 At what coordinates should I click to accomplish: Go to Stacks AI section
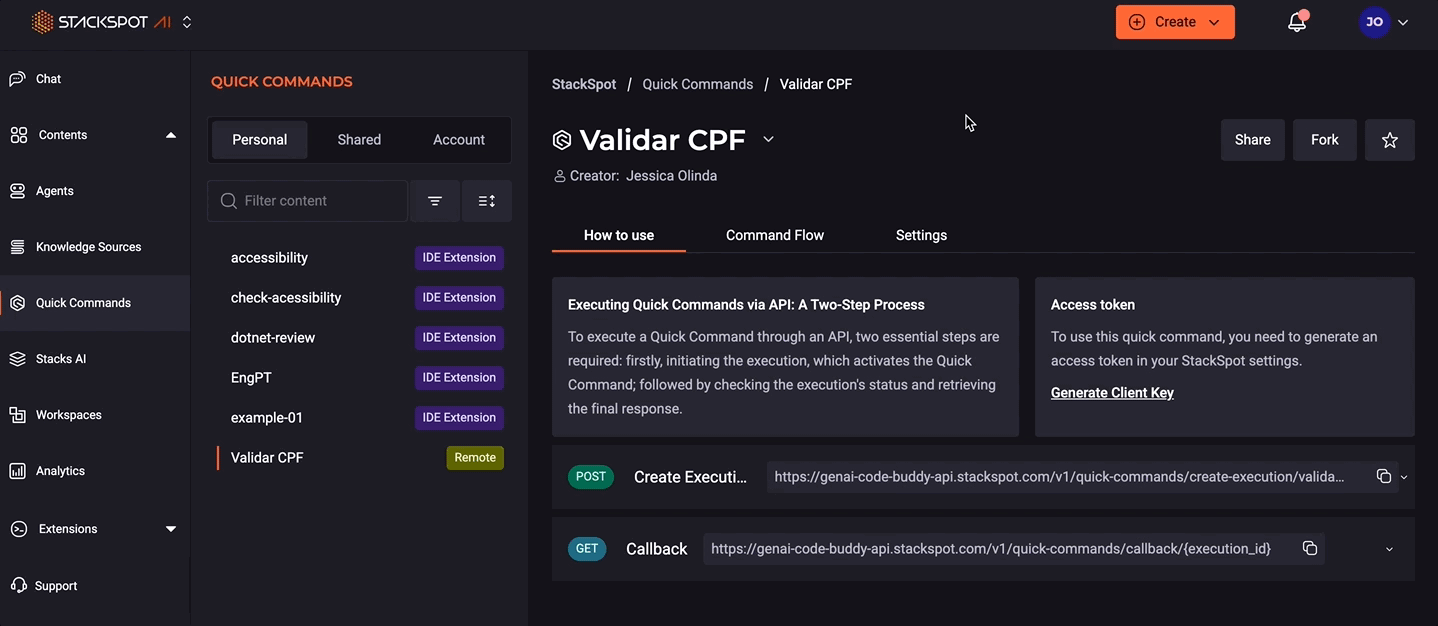(x=60, y=359)
